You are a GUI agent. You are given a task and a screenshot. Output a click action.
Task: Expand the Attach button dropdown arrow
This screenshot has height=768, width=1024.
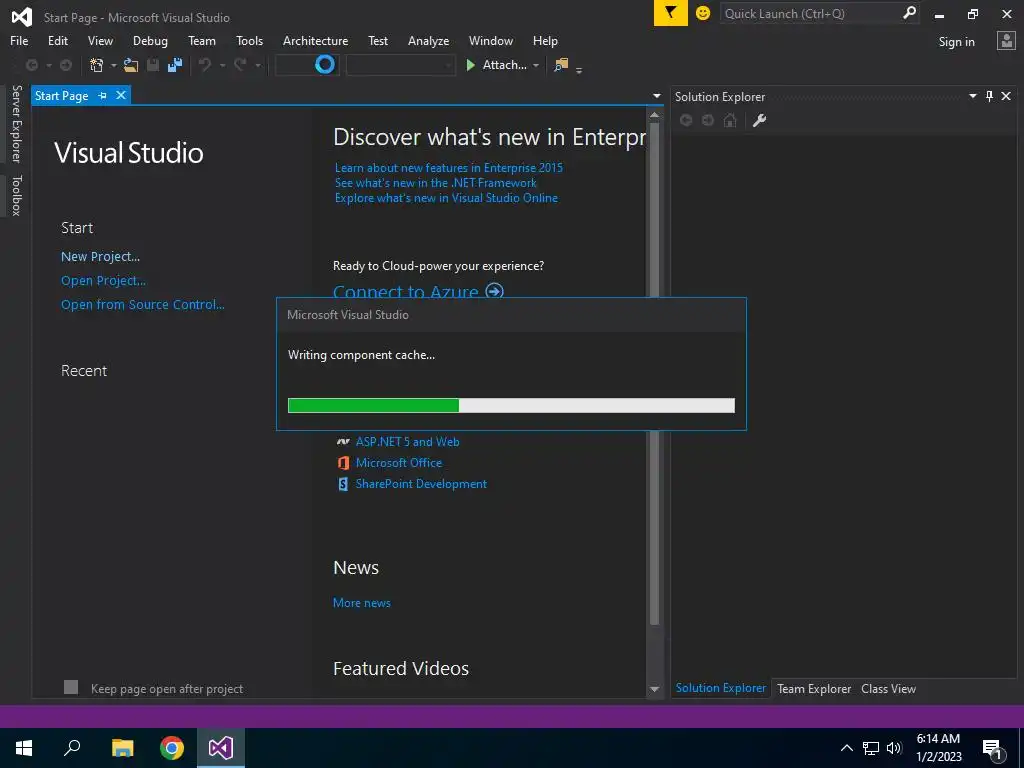tap(536, 65)
